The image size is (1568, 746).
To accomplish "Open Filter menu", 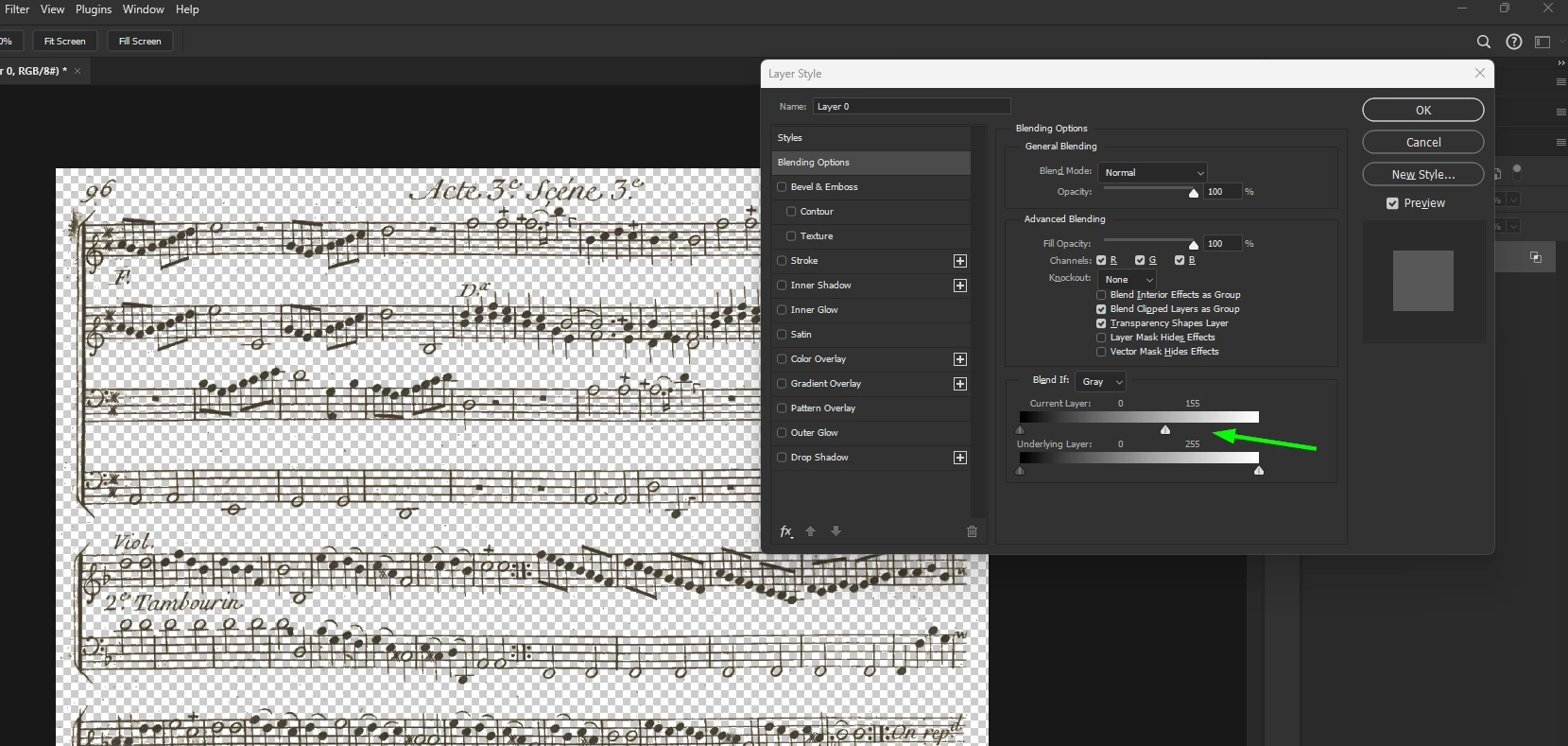I will pyautogui.click(x=17, y=9).
